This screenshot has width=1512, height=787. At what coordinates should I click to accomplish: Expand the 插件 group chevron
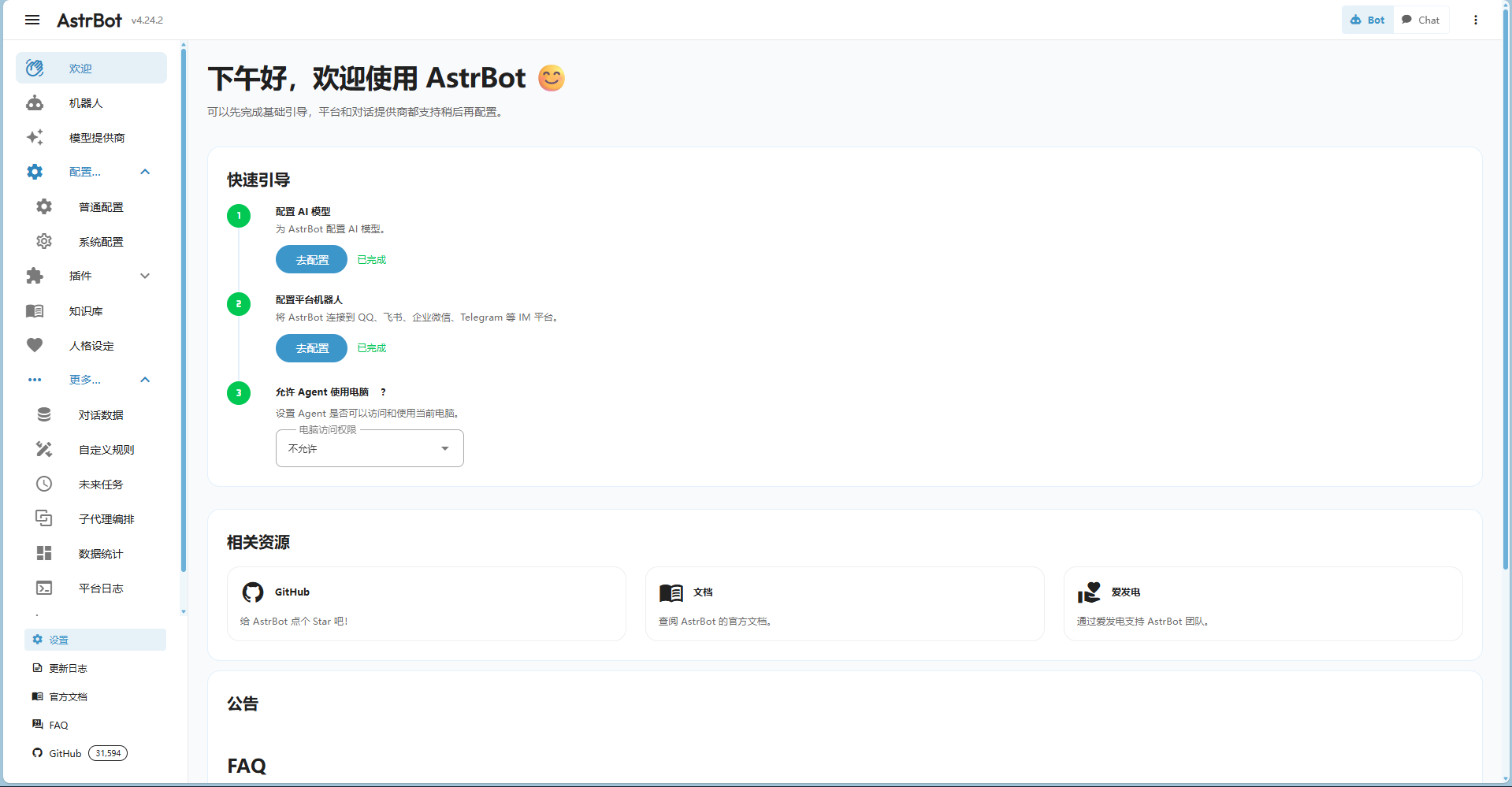tap(145, 276)
